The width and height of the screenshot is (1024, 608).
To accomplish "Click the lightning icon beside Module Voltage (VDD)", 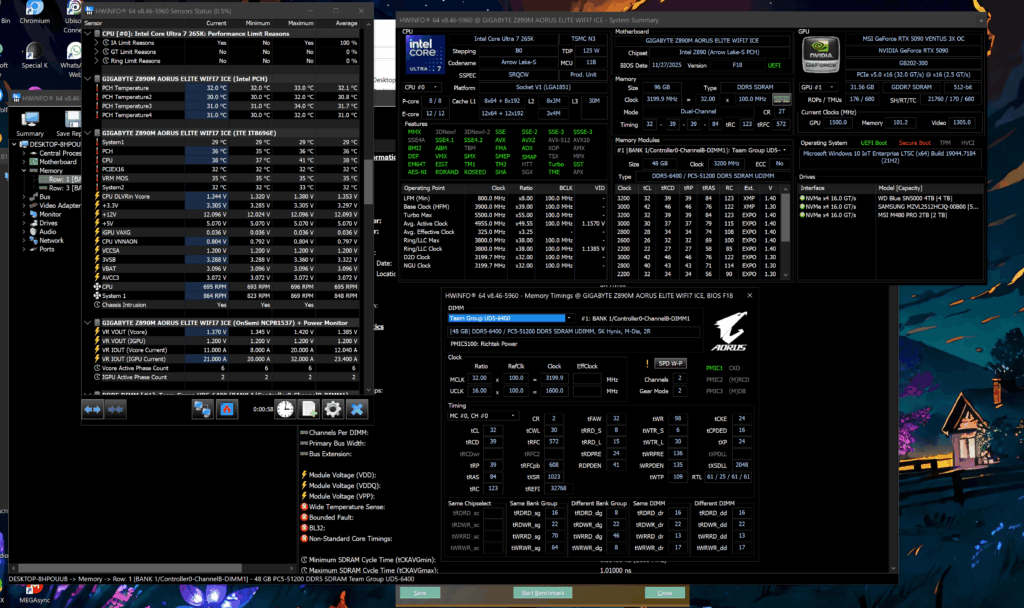I will click(304, 475).
